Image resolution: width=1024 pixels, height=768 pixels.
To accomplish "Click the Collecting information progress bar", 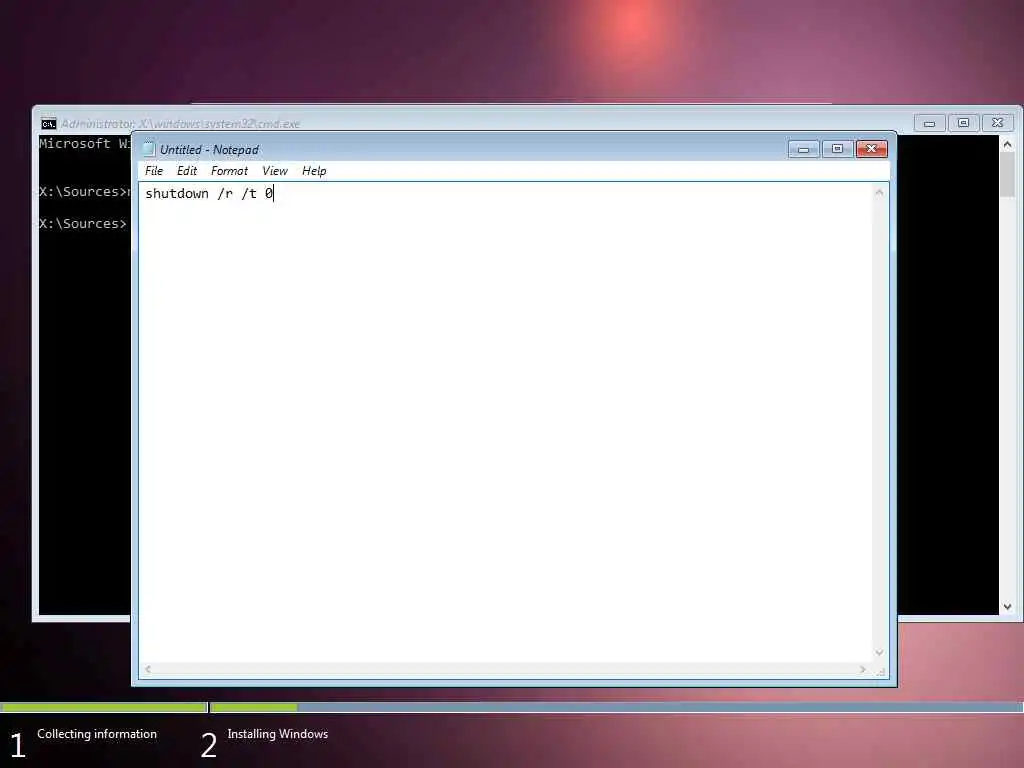I will click(103, 707).
